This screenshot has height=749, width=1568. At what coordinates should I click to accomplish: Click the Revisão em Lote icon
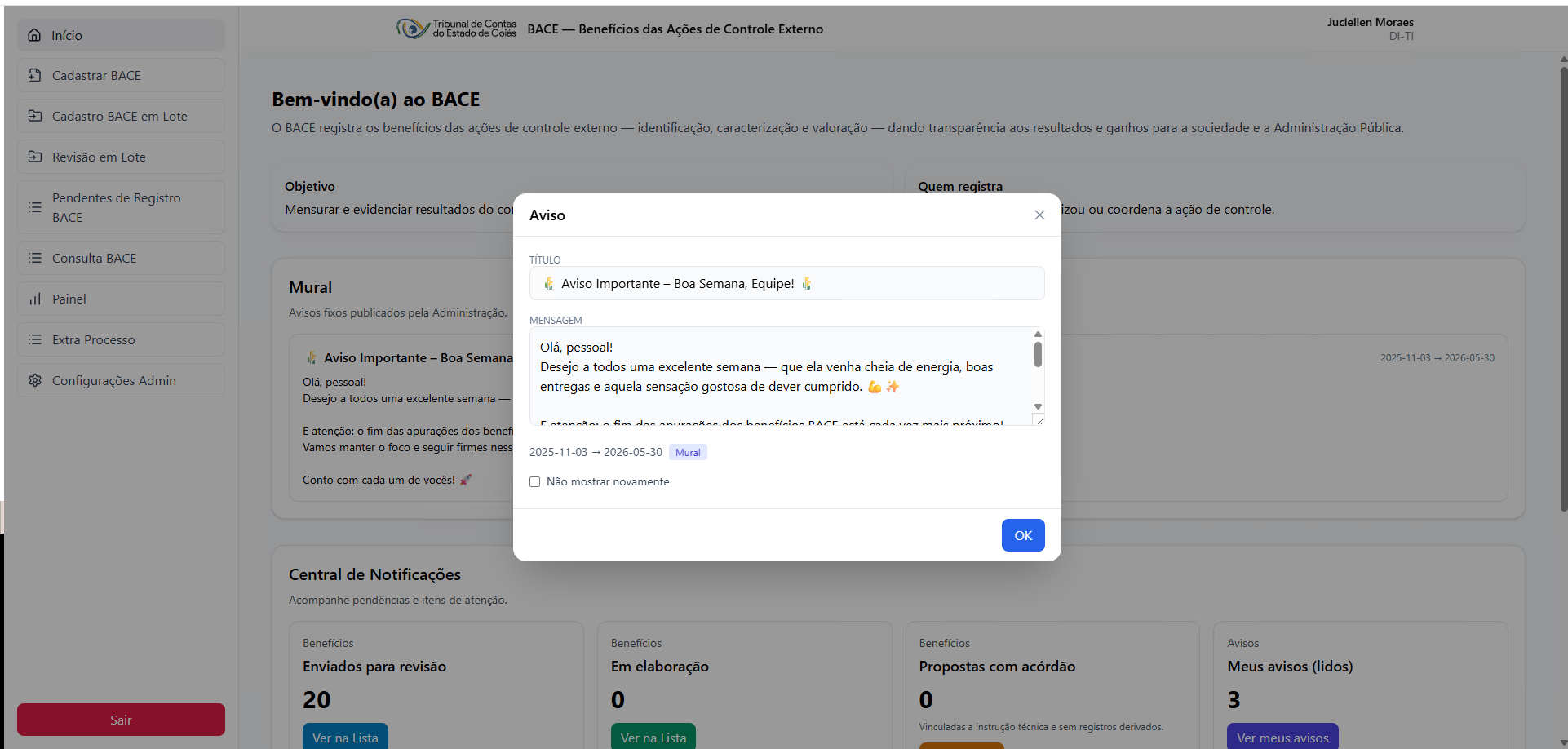click(x=35, y=157)
